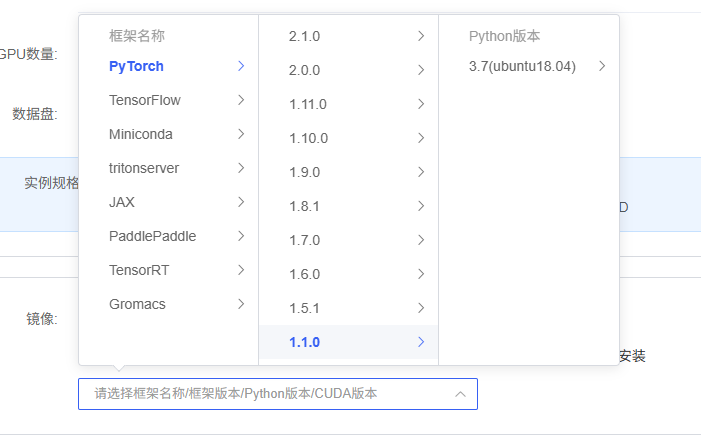Choose framework version 2.0.0

coord(348,70)
